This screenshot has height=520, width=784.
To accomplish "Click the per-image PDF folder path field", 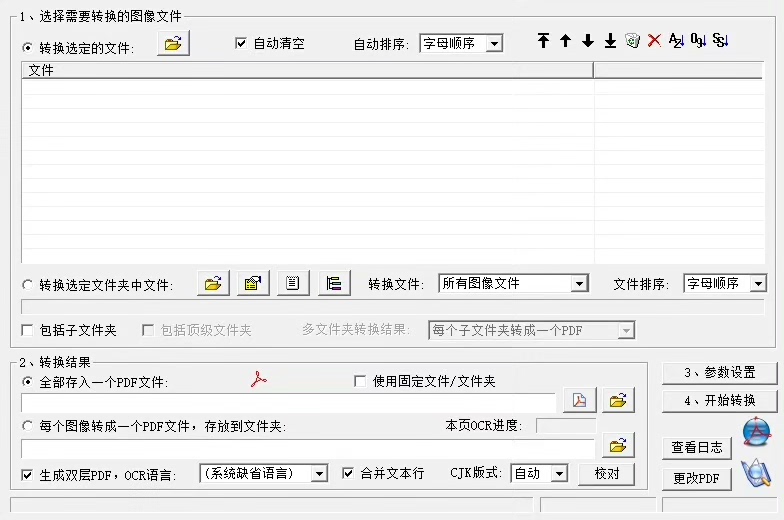I will pos(308,448).
